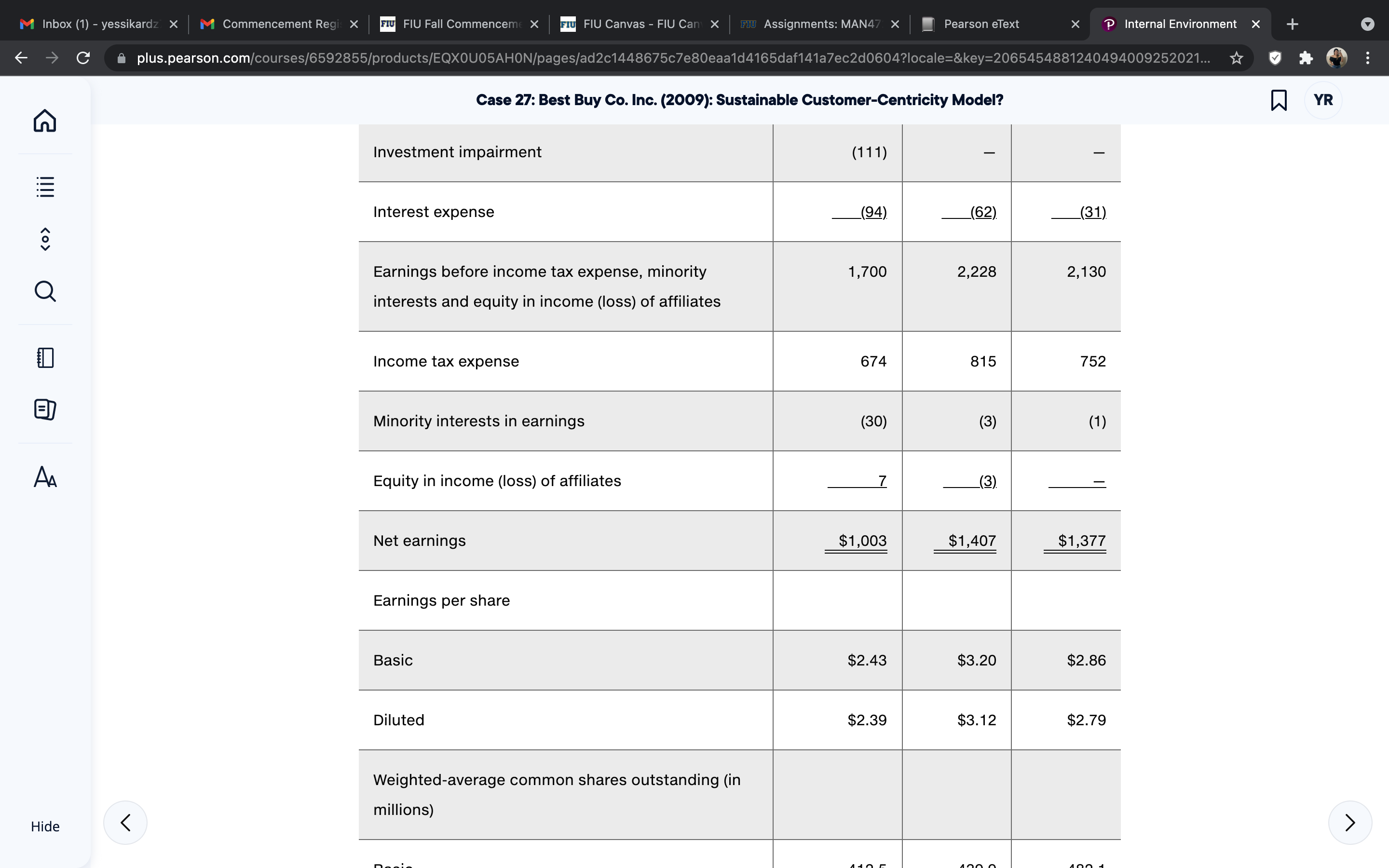Click the browser back arrow

coord(21,58)
